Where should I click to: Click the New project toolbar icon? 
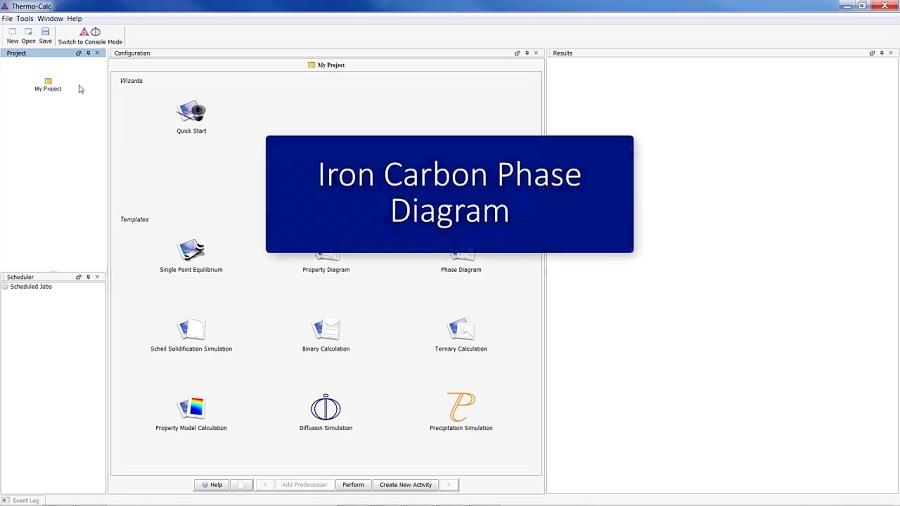click(13, 35)
